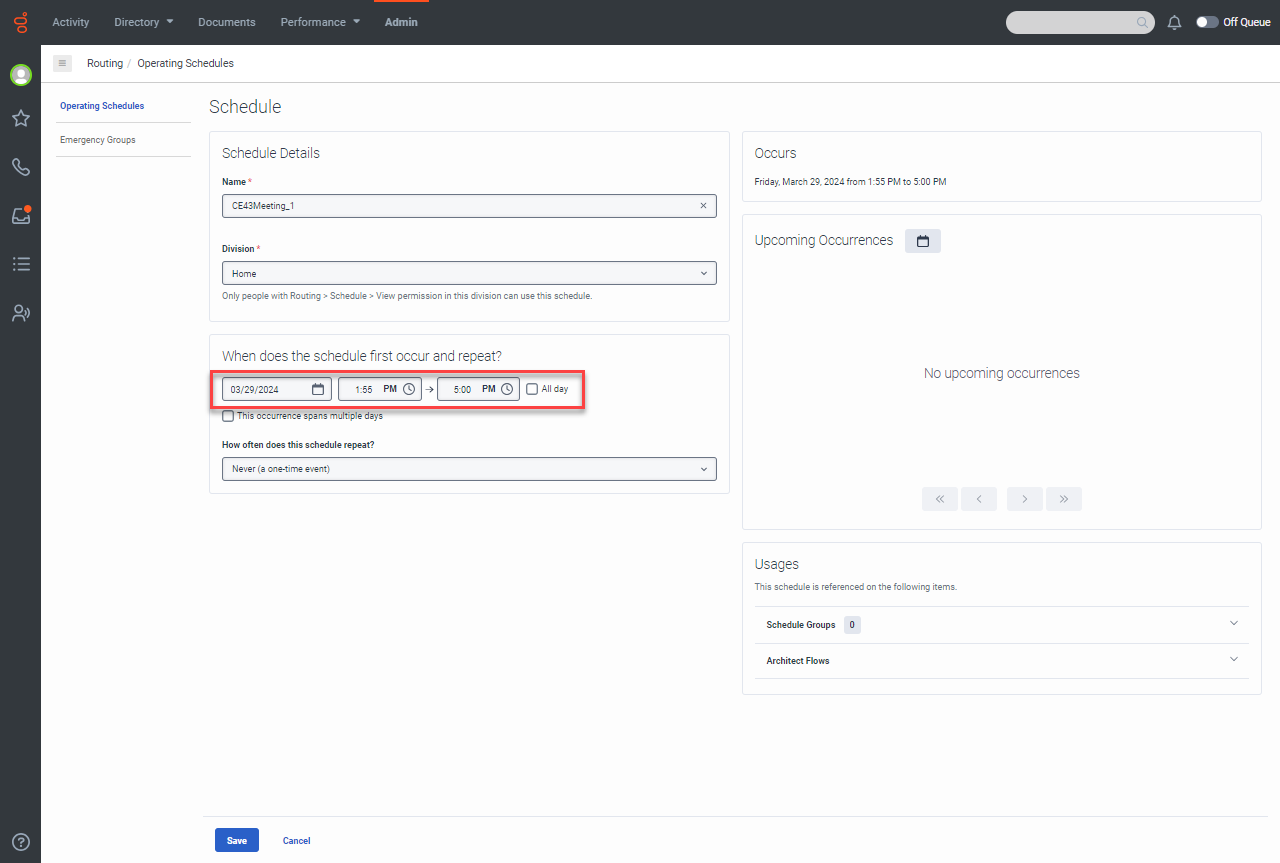
Task: Click the notifications bell icon
Action: [x=1175, y=22]
